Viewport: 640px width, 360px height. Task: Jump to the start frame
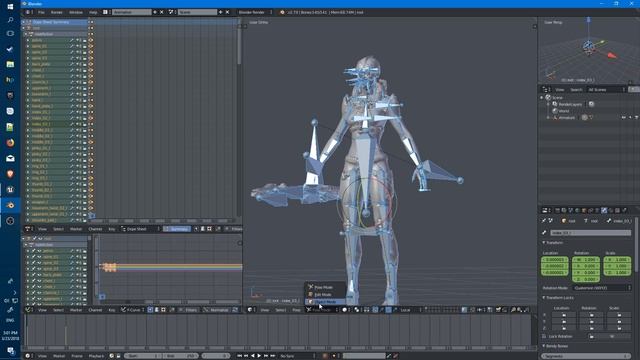point(240,356)
